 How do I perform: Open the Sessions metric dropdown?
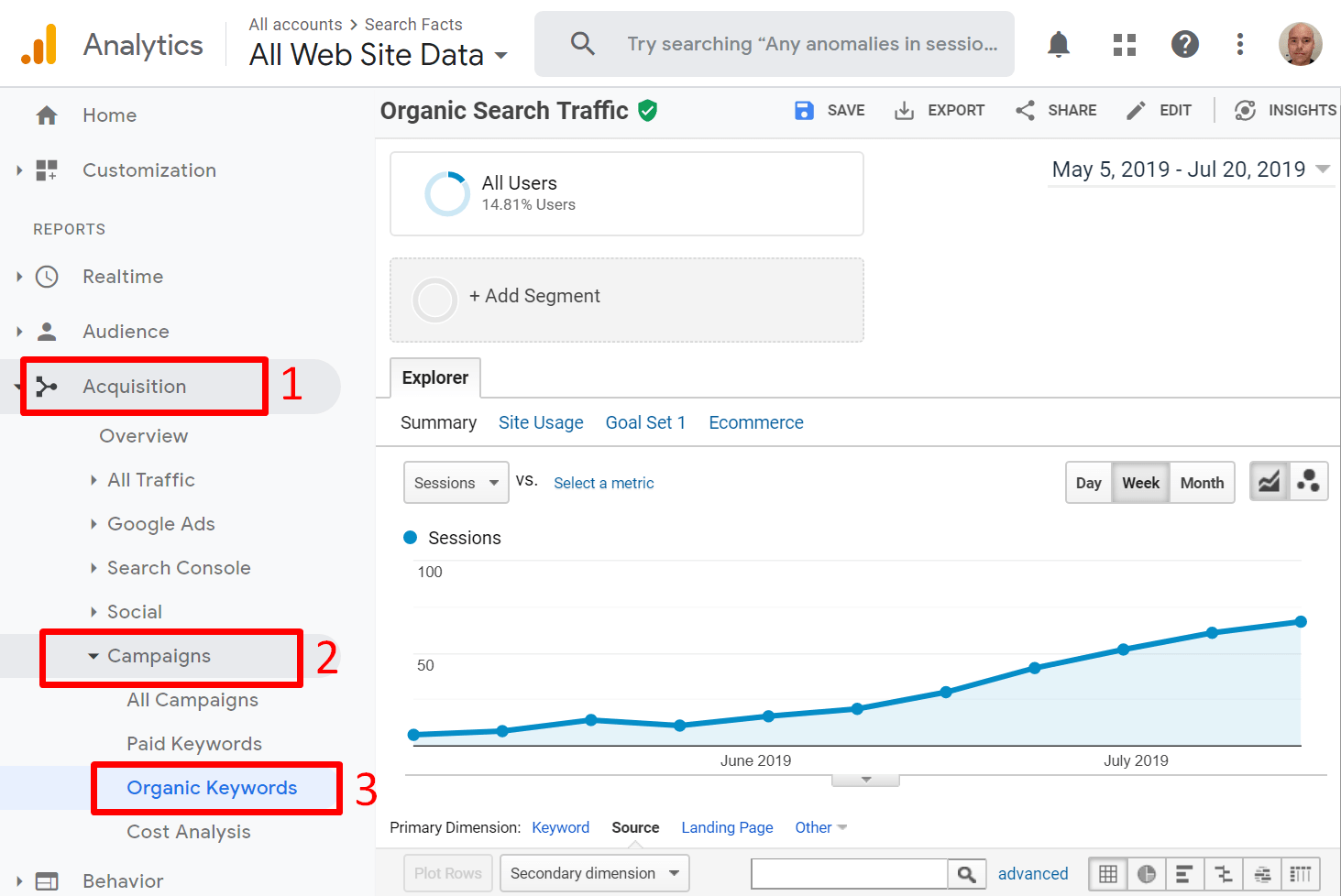pyautogui.click(x=456, y=483)
